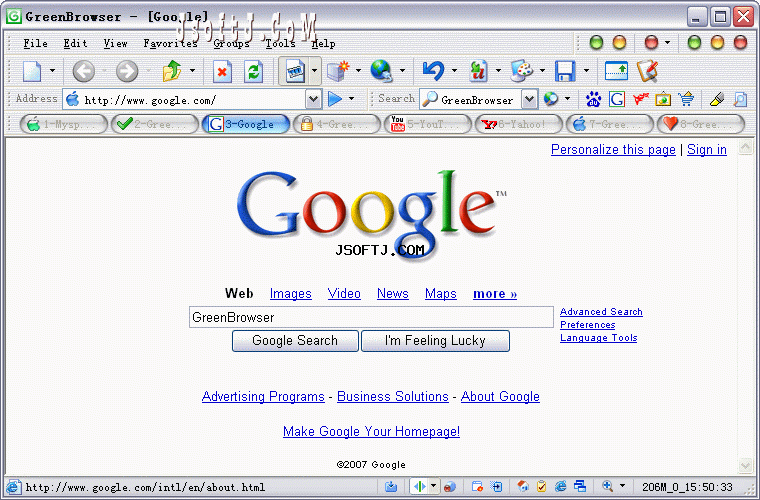
Task: Open the Advanced Search link
Action: click(x=601, y=312)
